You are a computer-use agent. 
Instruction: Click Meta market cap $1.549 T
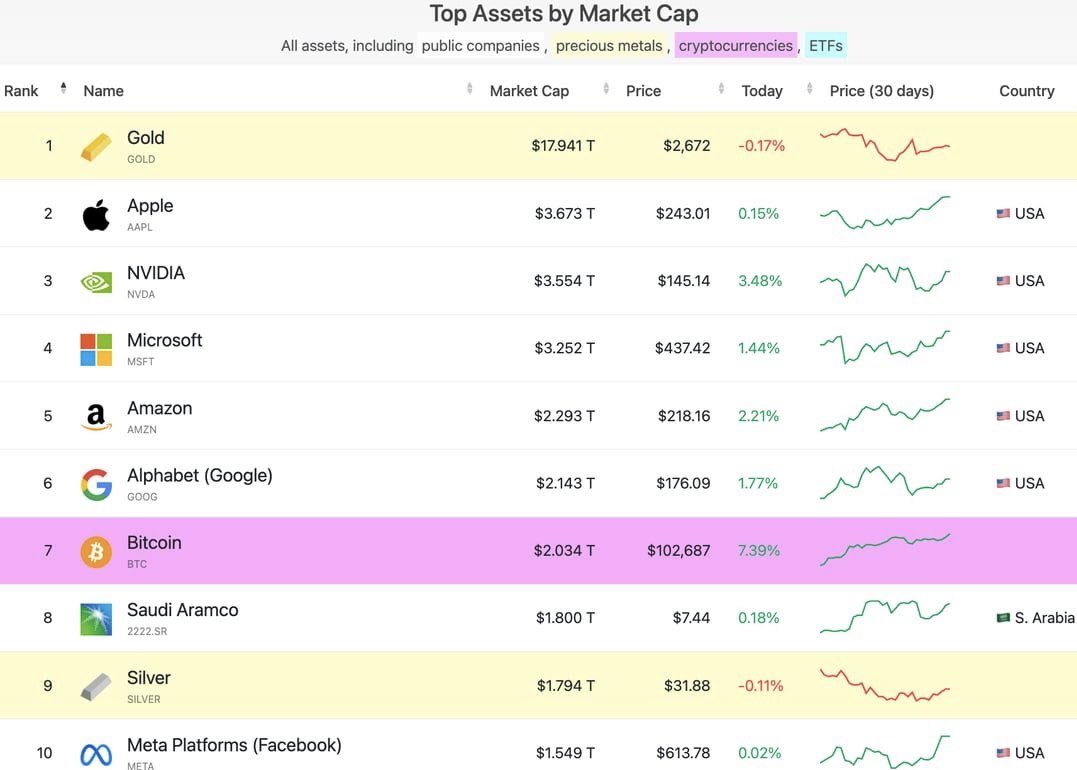coord(565,753)
